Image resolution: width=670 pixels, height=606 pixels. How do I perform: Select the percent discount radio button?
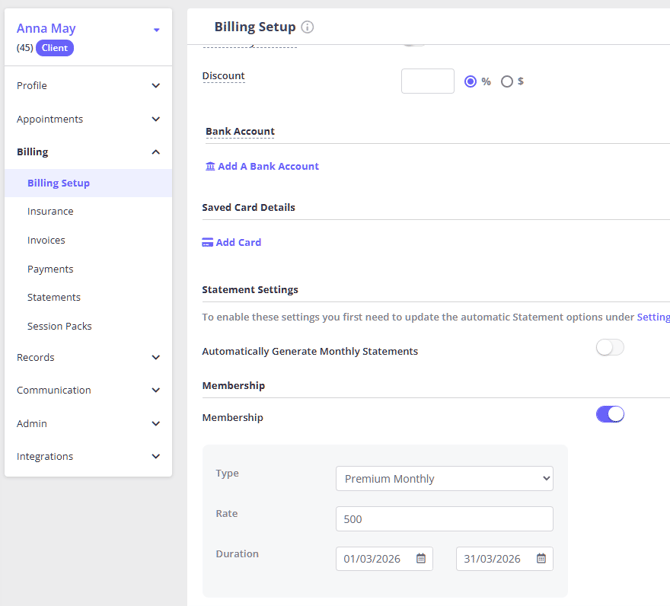pos(471,81)
